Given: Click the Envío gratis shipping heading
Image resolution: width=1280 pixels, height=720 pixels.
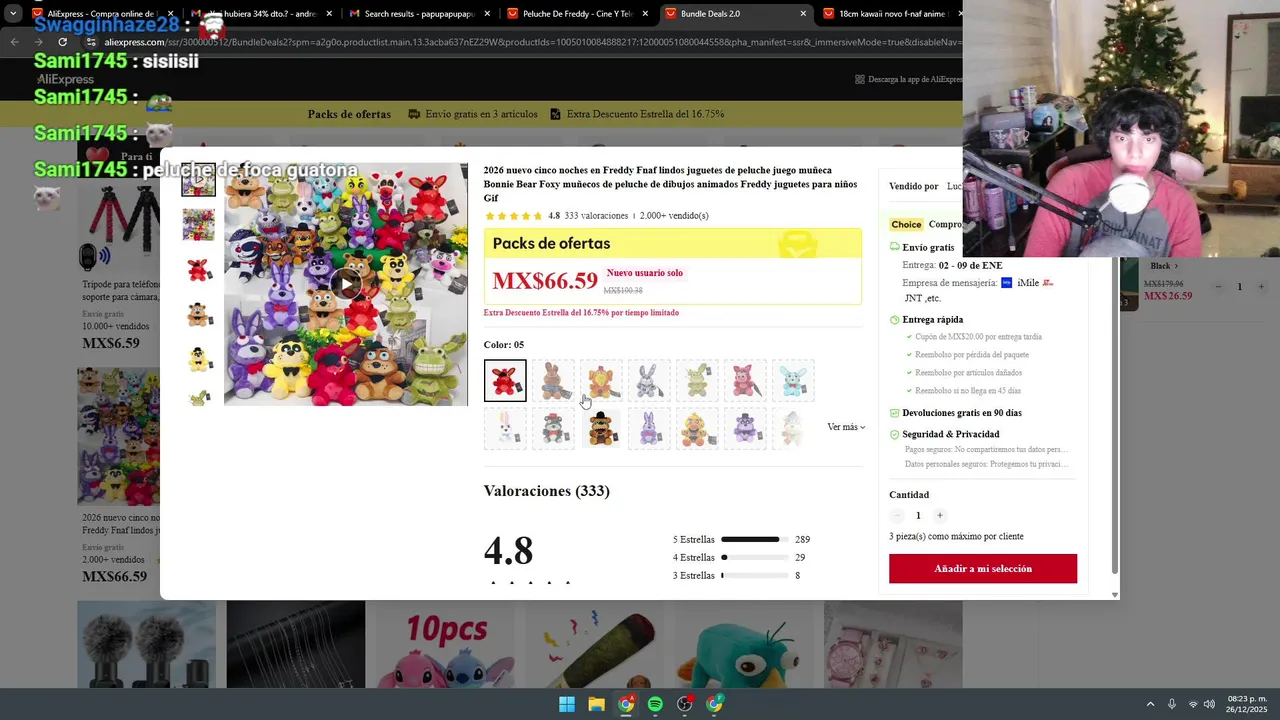Looking at the screenshot, I should coord(928,248).
